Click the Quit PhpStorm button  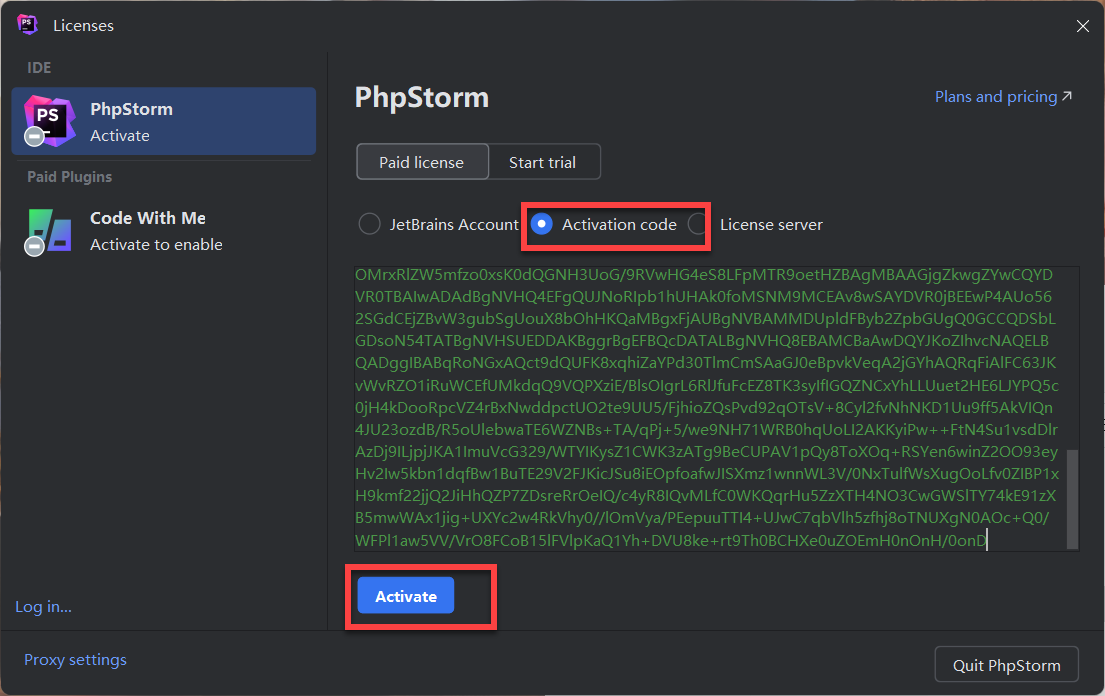(x=1006, y=665)
